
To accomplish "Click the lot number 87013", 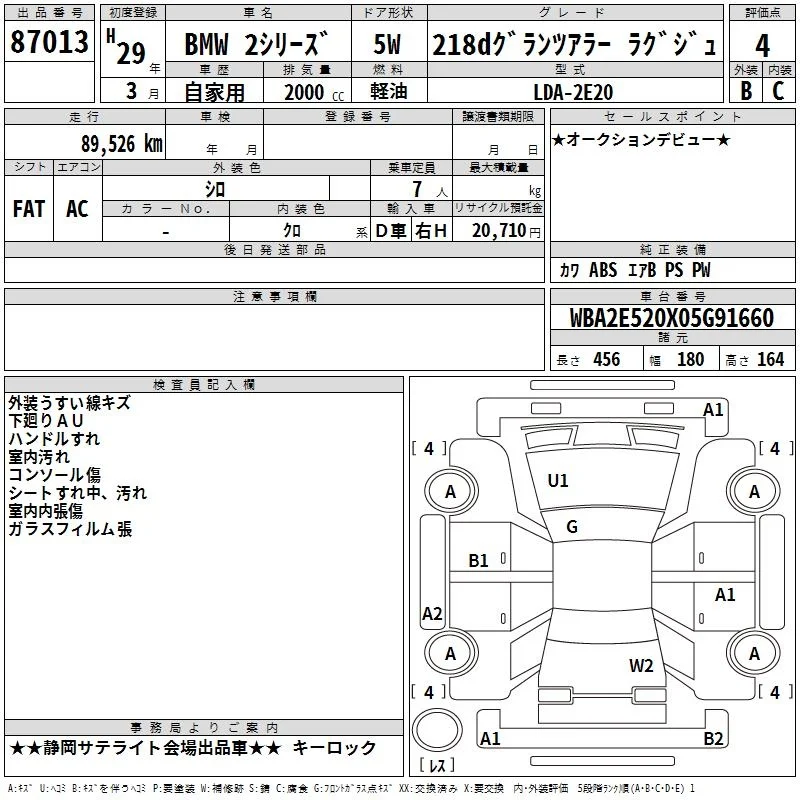I will click(x=49, y=42).
